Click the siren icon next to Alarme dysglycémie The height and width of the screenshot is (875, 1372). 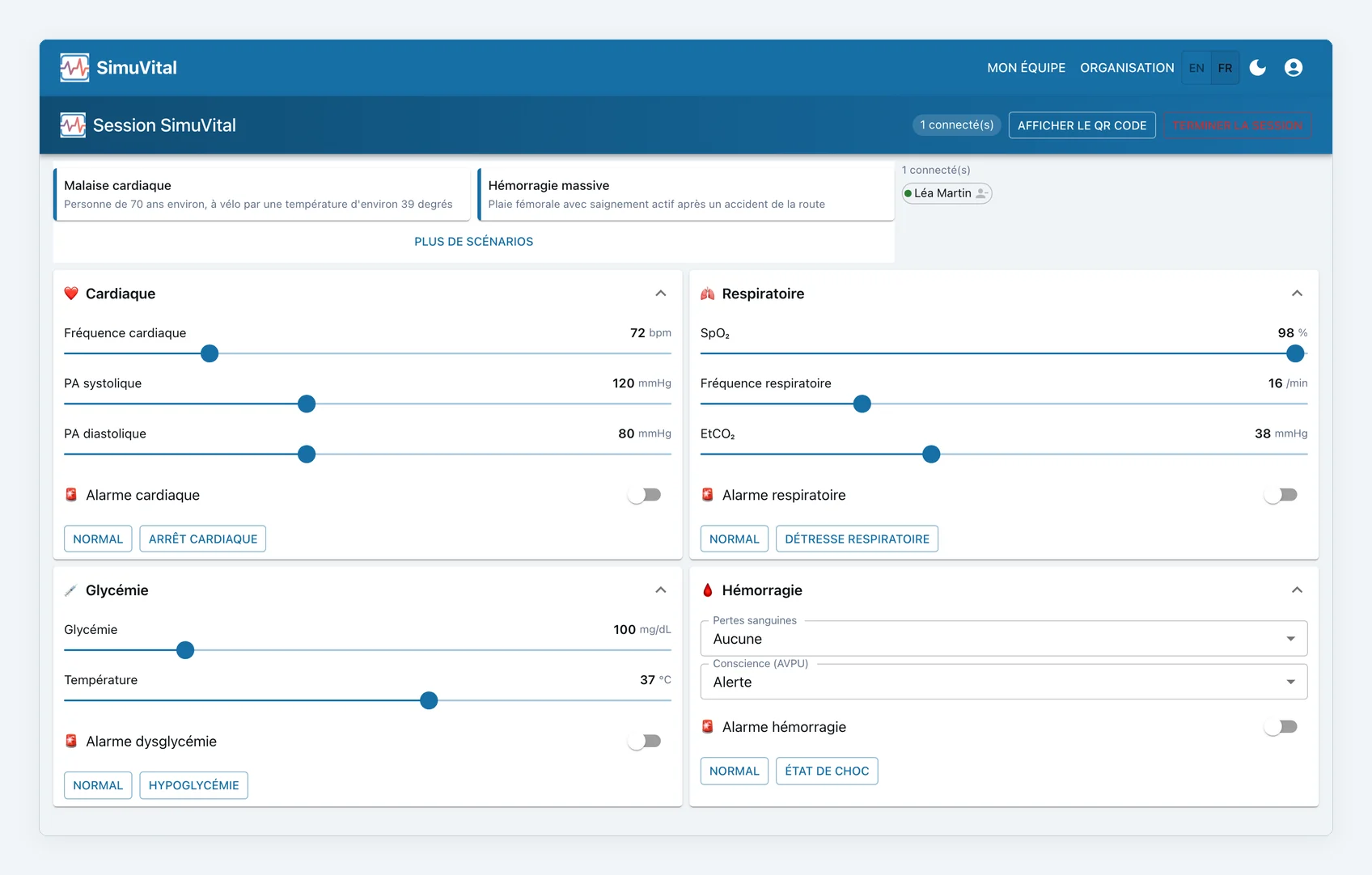click(x=71, y=742)
